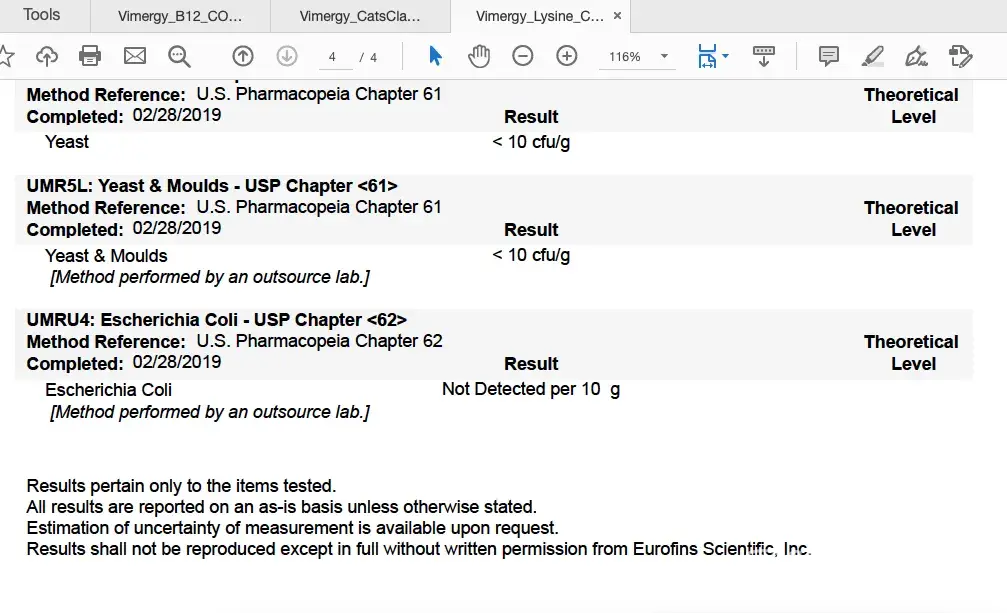Screen dimensions: 1007x613
Task: Pick the Highlight text tool
Action: point(872,56)
